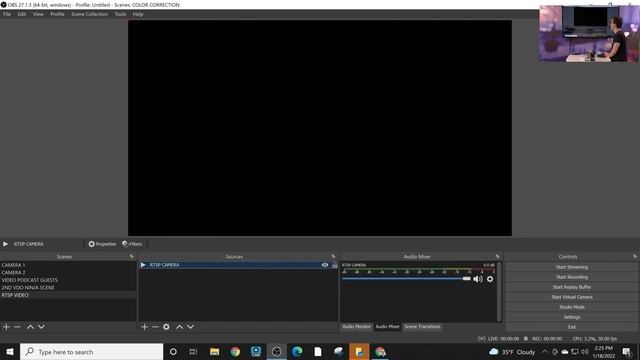This screenshot has width=640, height=360.
Task: Mute the RTSP CAMERA audio with the speaker icon
Action: click(478, 279)
